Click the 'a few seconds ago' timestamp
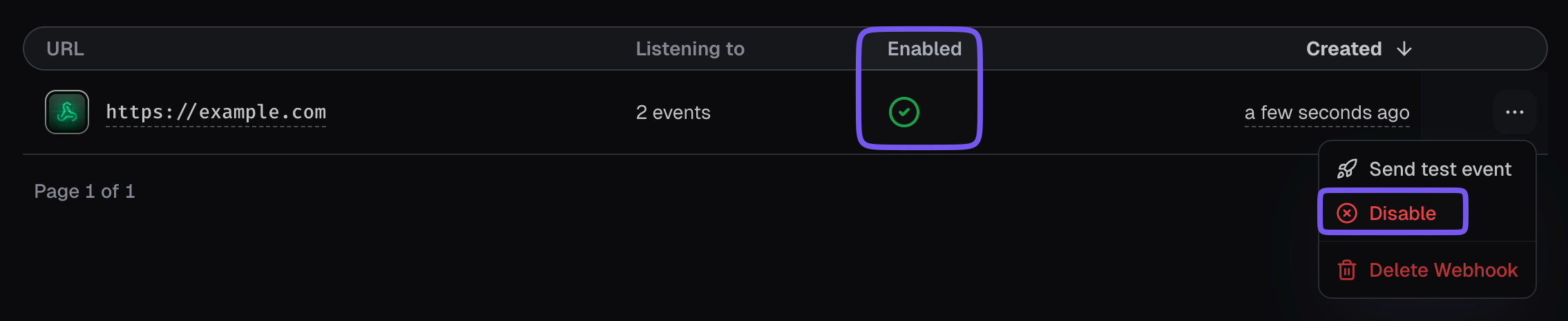The width and height of the screenshot is (1568, 321). click(1326, 112)
